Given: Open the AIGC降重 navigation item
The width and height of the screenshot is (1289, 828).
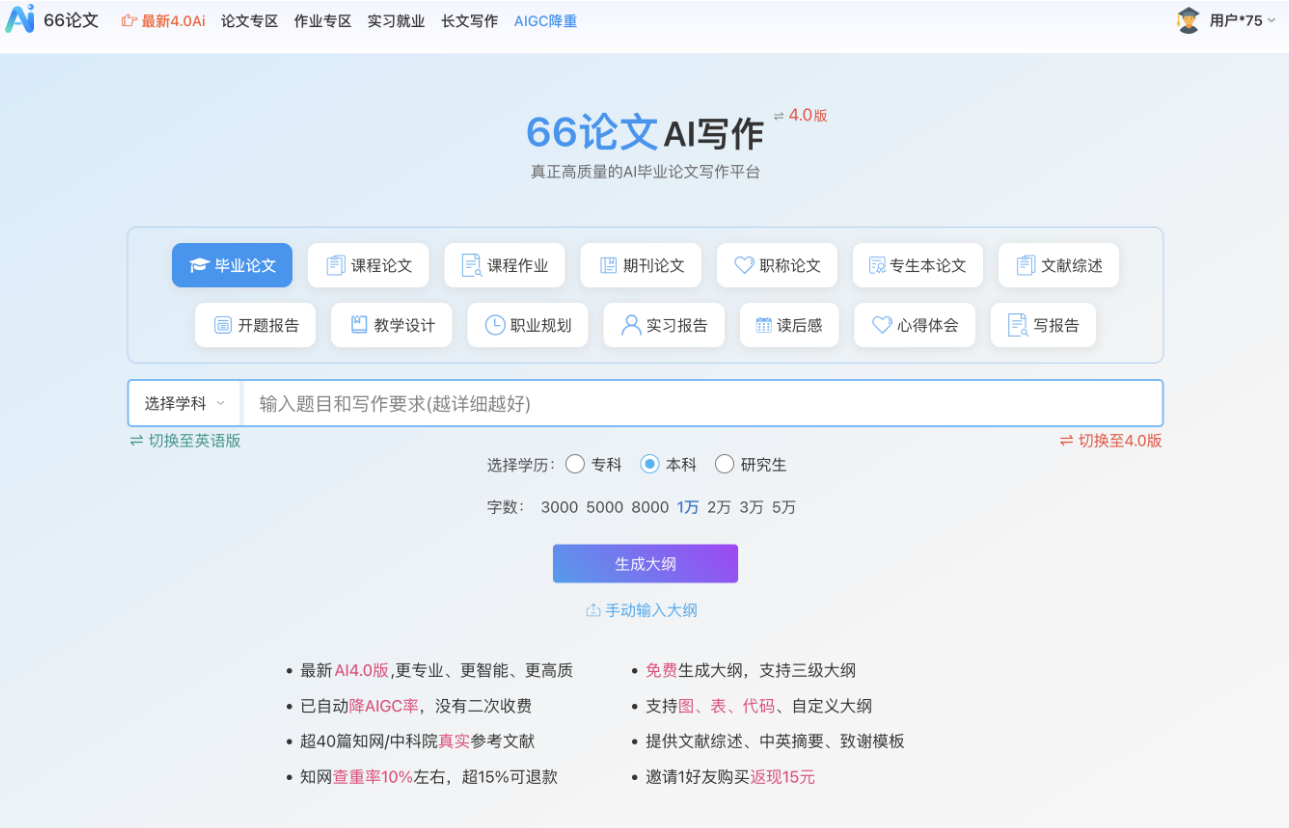Looking at the screenshot, I should coord(545,20).
